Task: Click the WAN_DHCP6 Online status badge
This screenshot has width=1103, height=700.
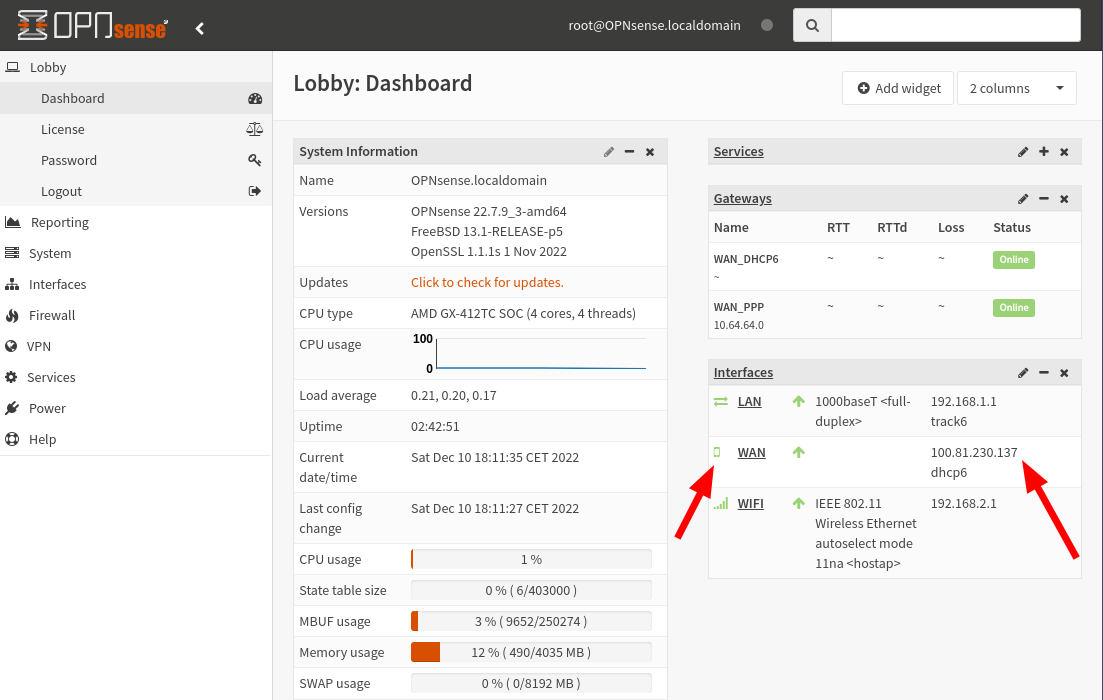Action: (1014, 260)
